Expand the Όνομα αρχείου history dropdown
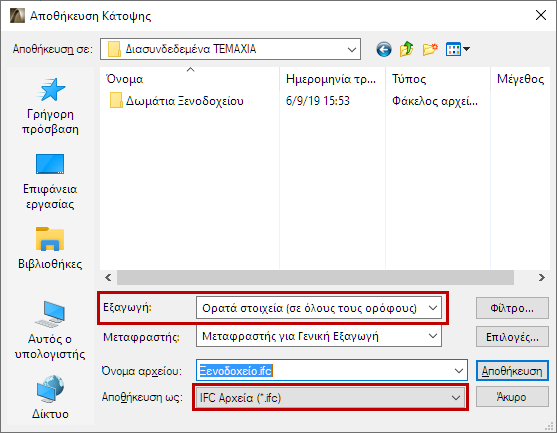557x433 pixels. [x=459, y=371]
